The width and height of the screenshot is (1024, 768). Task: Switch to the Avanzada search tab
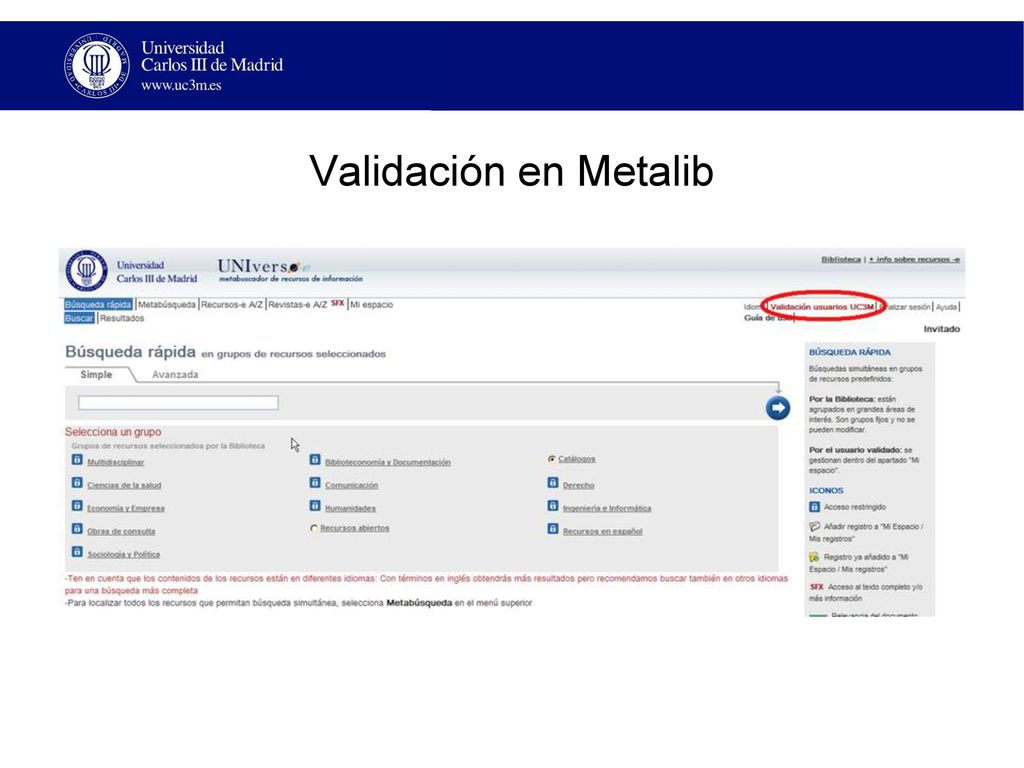[175, 374]
